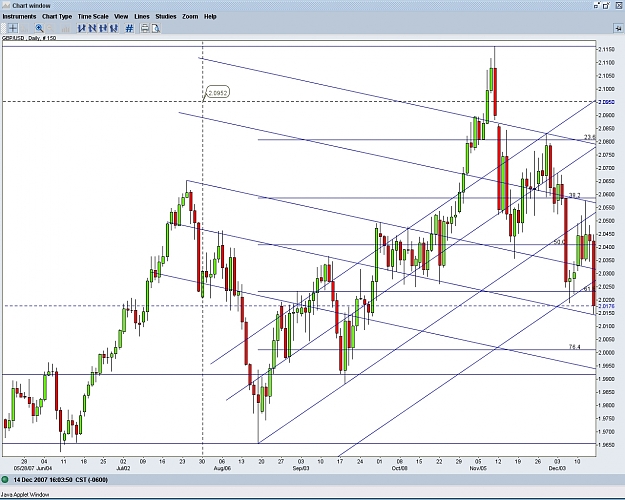Click the Java Applet Window label
The image size is (625, 500).
coord(25,495)
